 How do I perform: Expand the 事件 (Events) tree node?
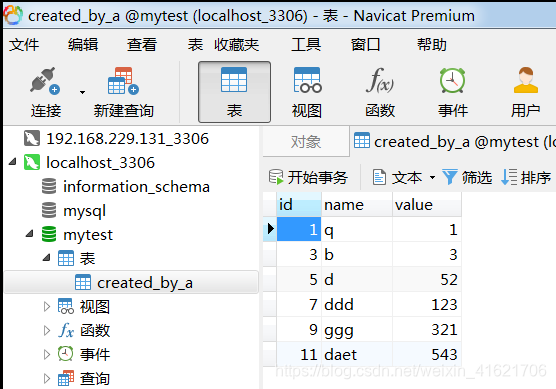(x=47, y=354)
